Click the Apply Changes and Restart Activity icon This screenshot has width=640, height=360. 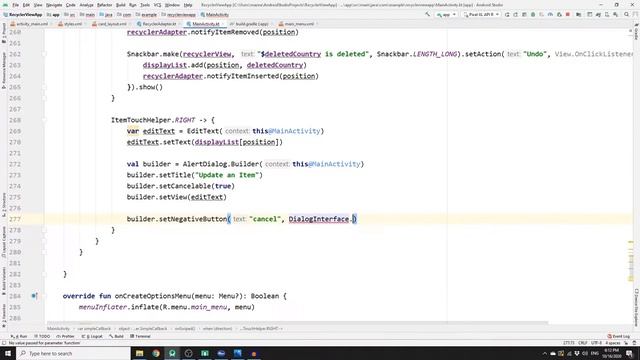(x=516, y=15)
